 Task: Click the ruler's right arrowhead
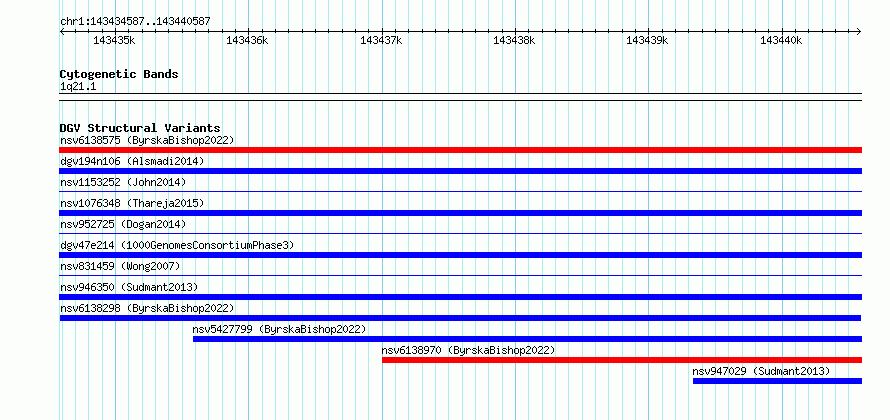pyautogui.click(x=859, y=31)
